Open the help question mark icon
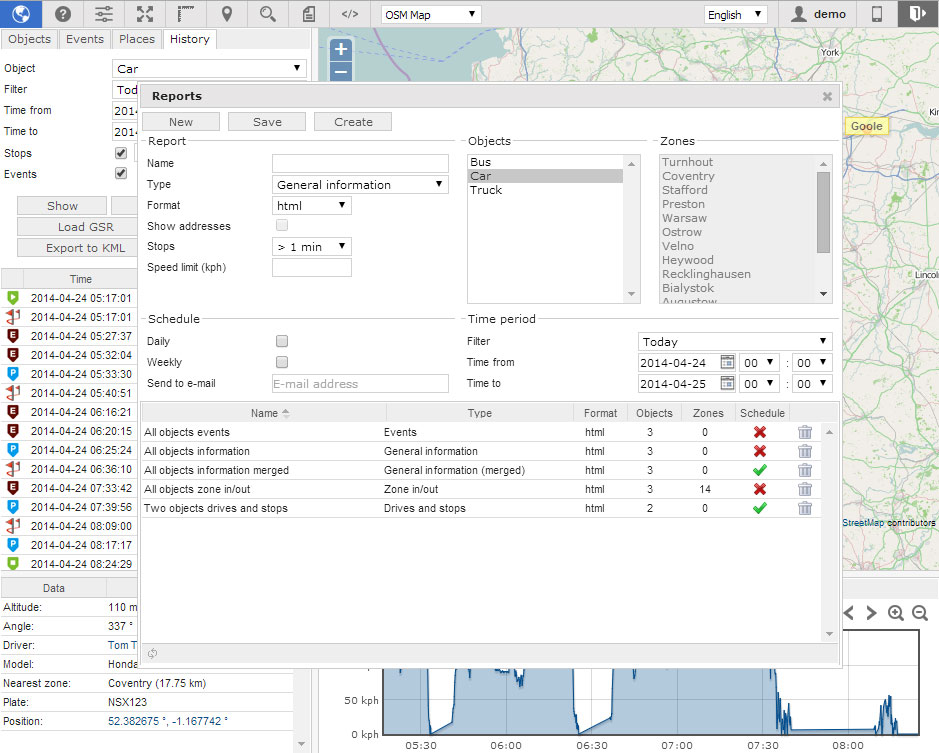This screenshot has height=753, width=939. tap(63, 14)
